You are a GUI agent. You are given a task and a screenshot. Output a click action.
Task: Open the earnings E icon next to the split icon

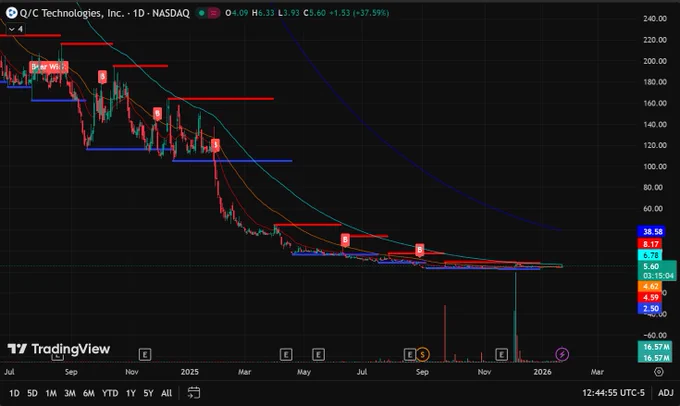coord(409,355)
